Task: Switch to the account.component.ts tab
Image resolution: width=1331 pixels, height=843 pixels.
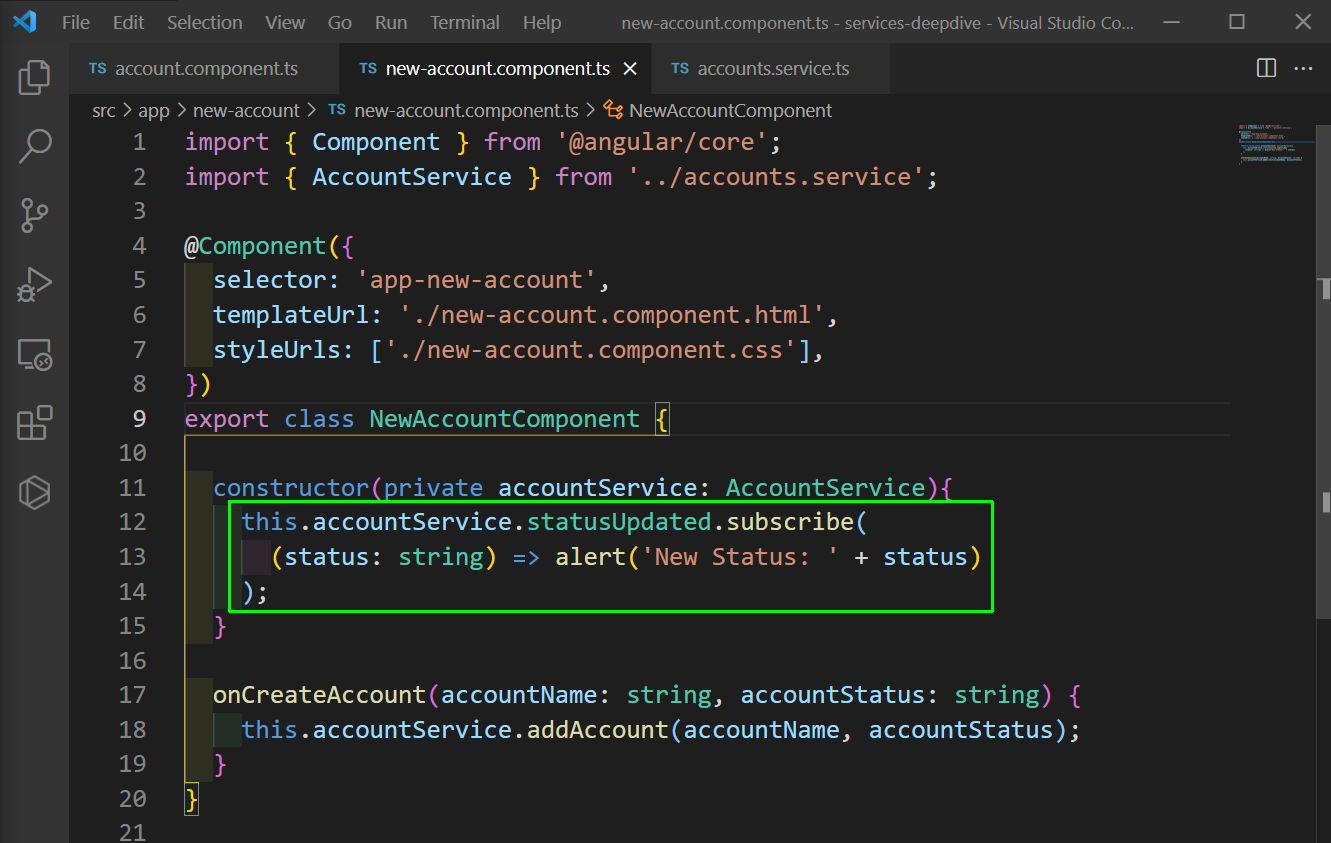Action: pyautogui.click(x=205, y=68)
